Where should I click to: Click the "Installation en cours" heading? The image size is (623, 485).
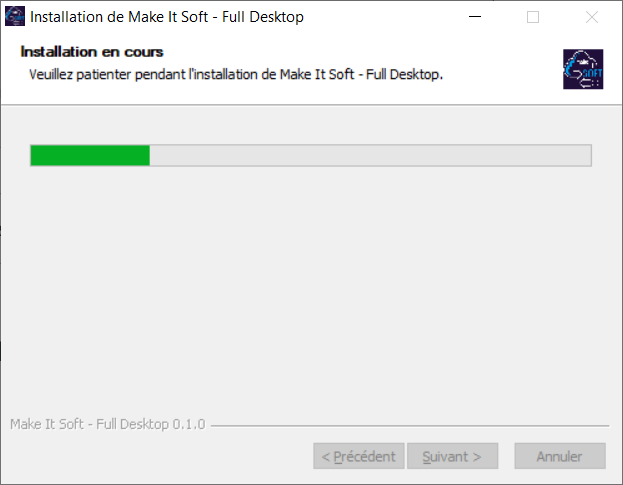coord(92,52)
